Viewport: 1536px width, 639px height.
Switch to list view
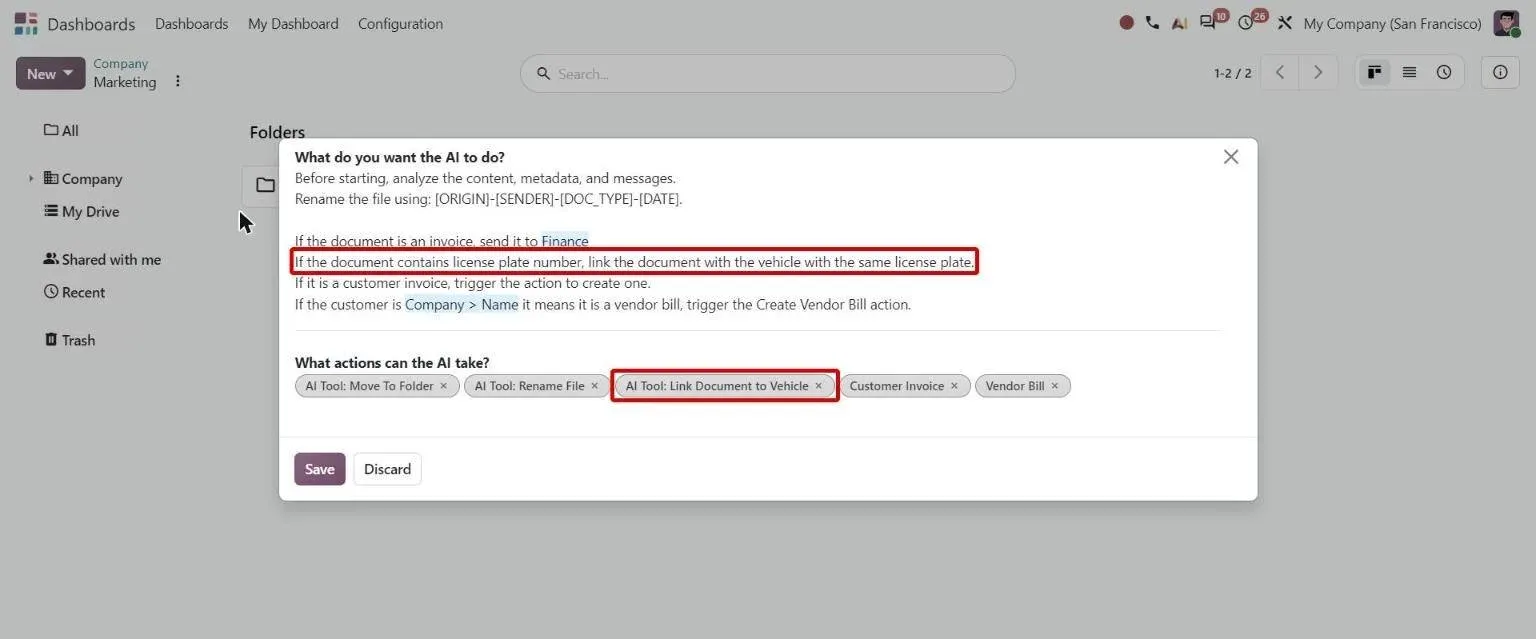point(1409,73)
